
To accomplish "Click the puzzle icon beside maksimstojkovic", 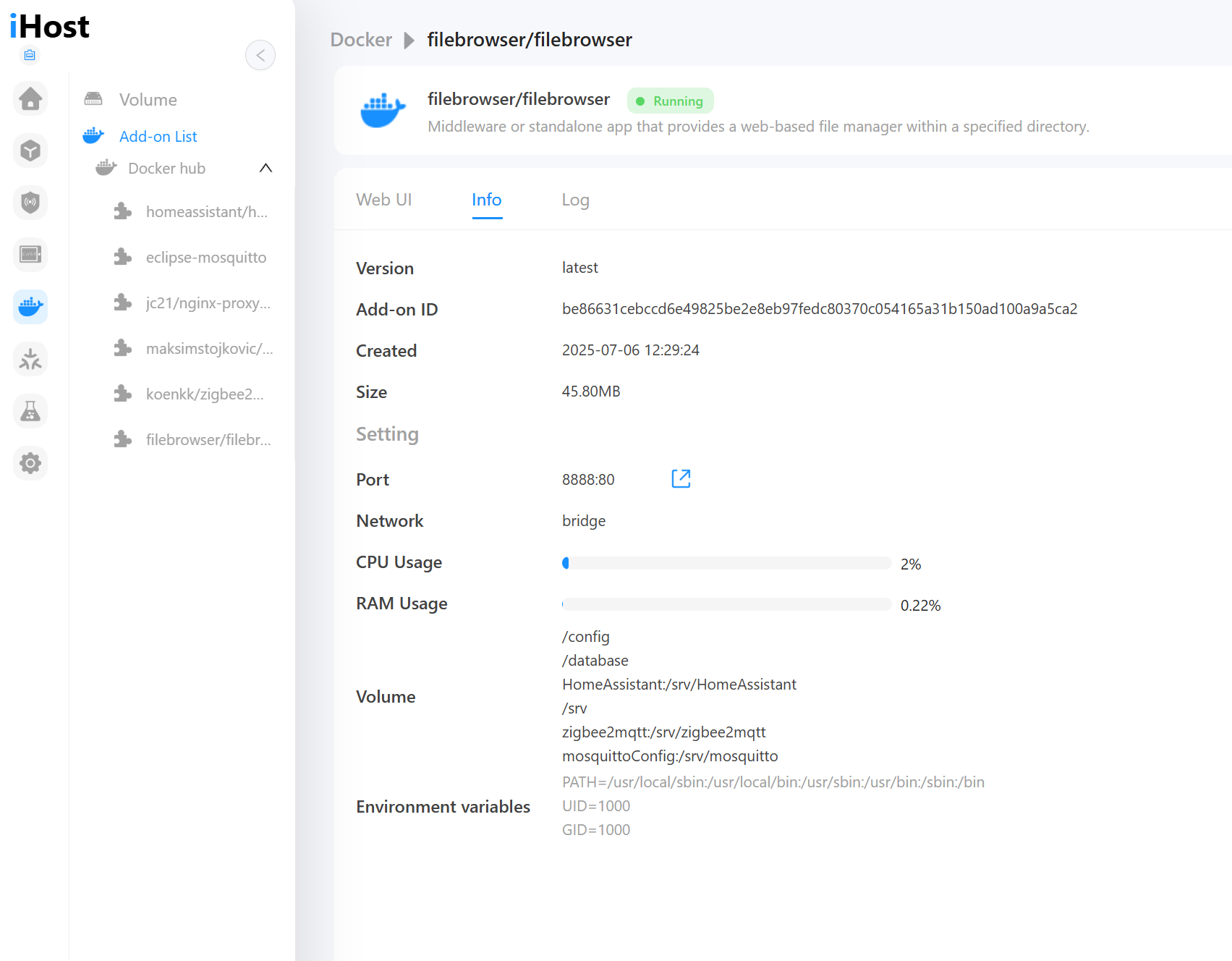I will click(x=123, y=348).
